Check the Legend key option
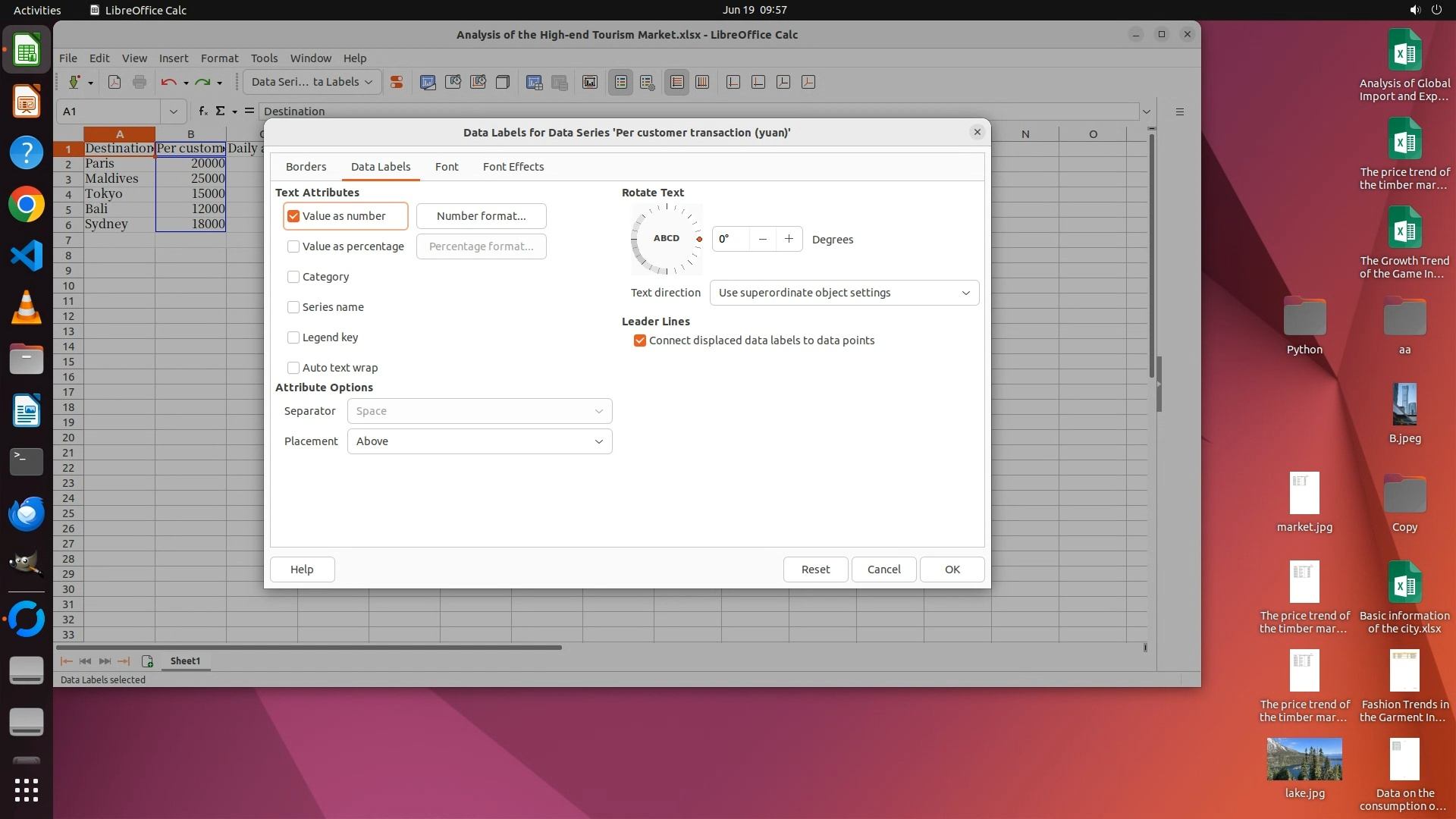1456x819 pixels. tap(293, 337)
